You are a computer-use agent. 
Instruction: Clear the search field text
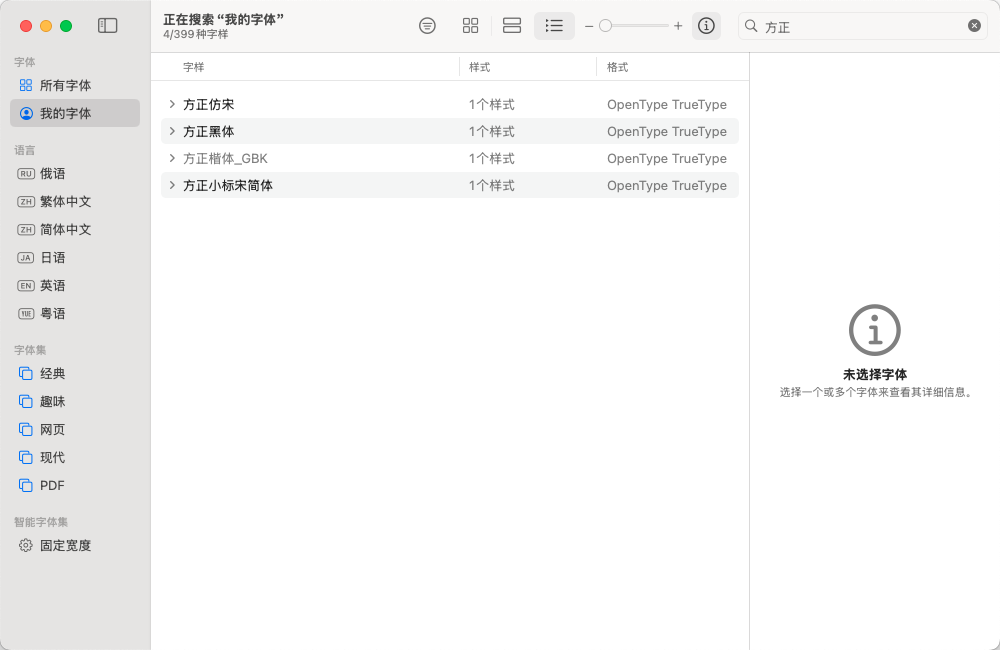click(974, 26)
